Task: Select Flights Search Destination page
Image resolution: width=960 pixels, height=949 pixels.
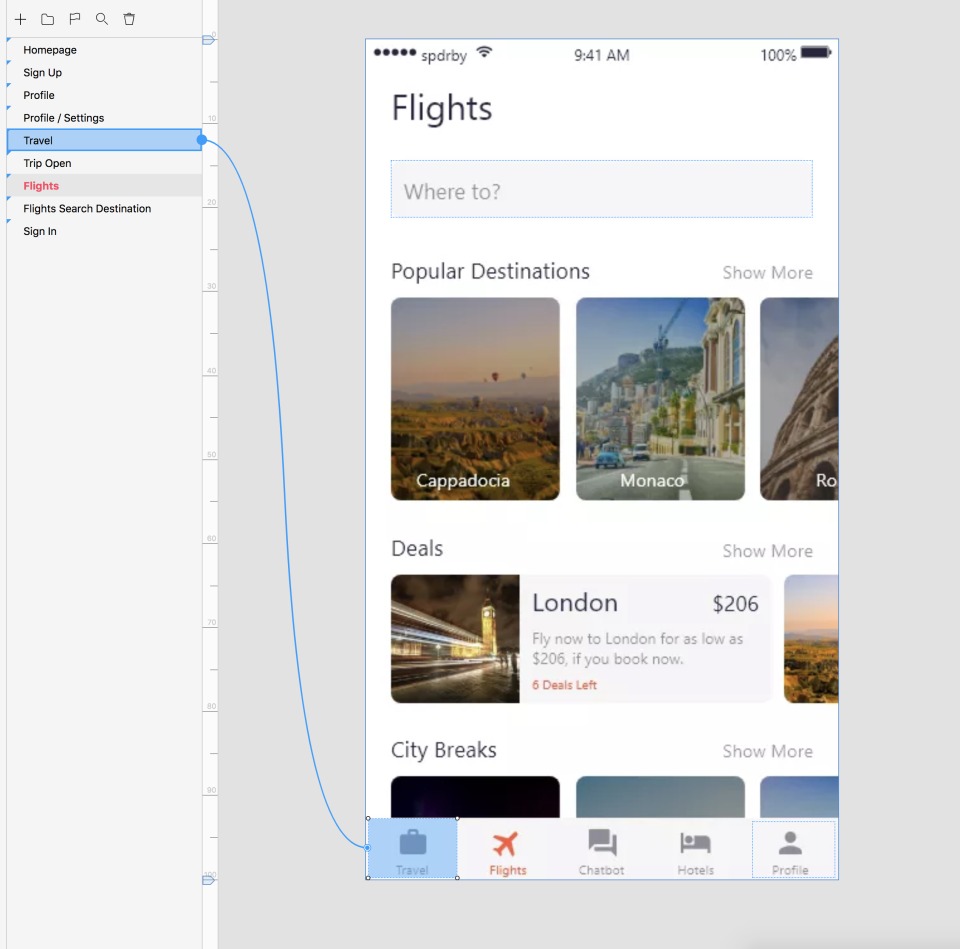Action: click(87, 209)
